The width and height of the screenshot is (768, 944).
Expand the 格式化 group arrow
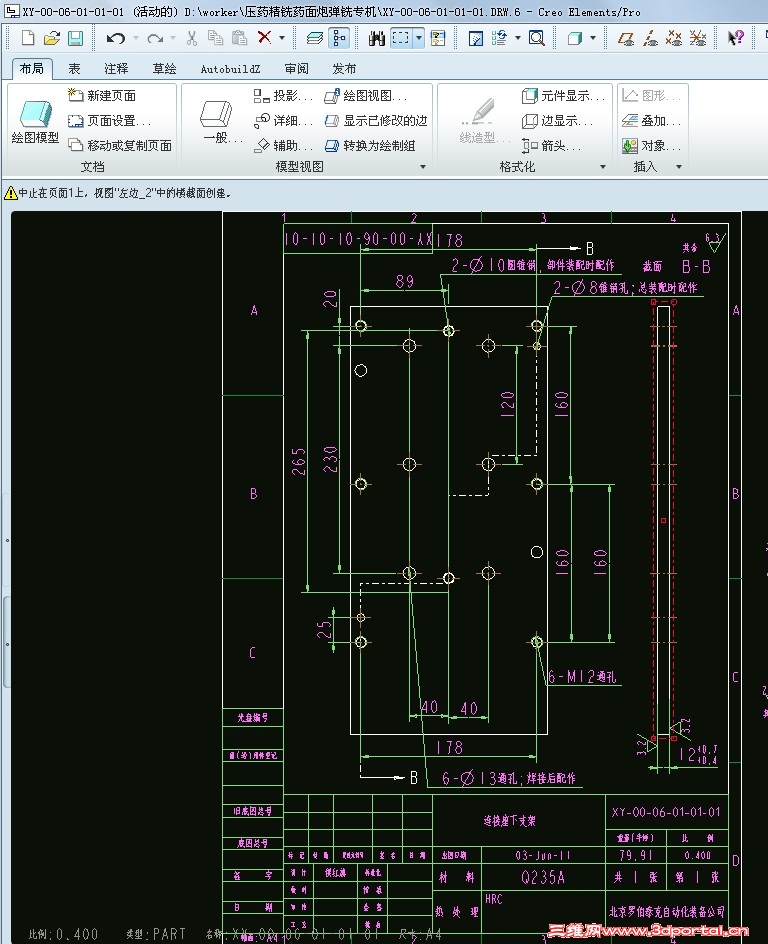[602, 167]
